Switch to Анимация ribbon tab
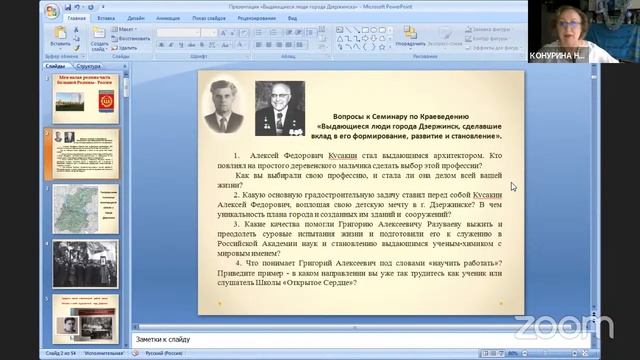 (168, 18)
